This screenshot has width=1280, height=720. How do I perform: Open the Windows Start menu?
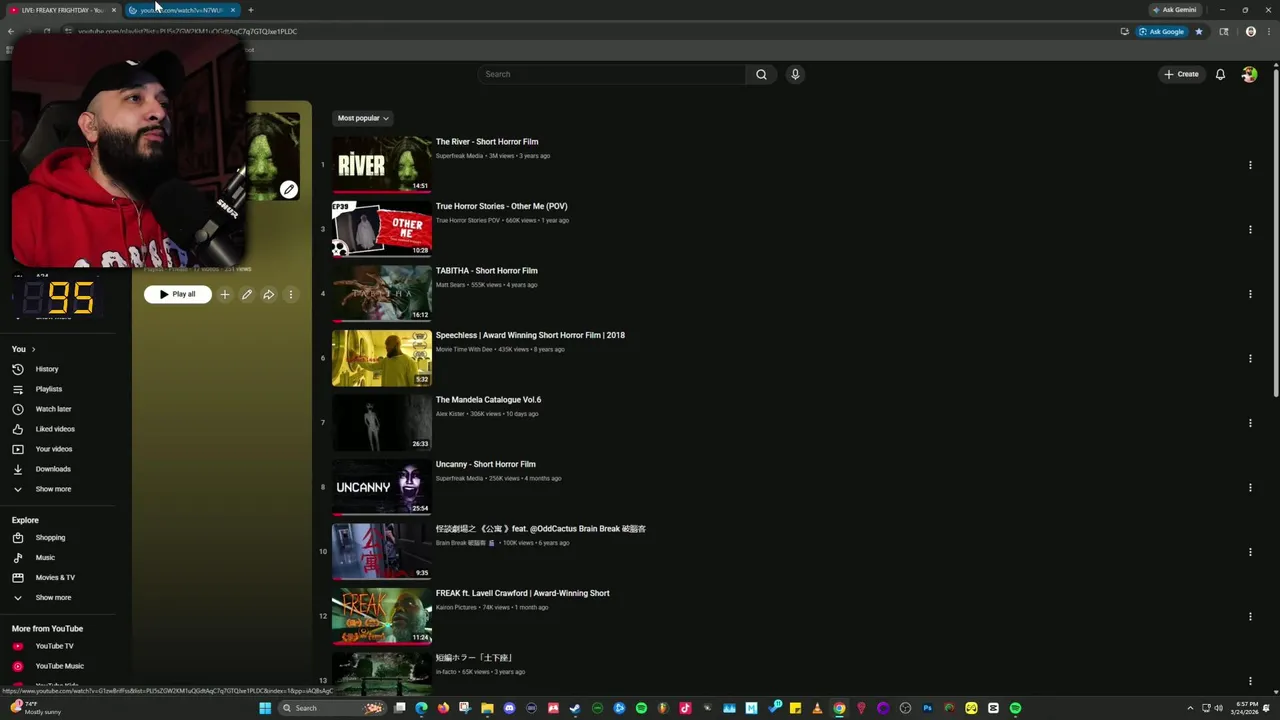tap(265, 708)
